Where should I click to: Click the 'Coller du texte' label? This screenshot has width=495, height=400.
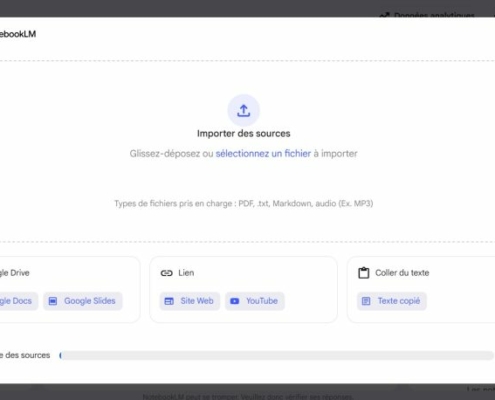click(x=402, y=273)
